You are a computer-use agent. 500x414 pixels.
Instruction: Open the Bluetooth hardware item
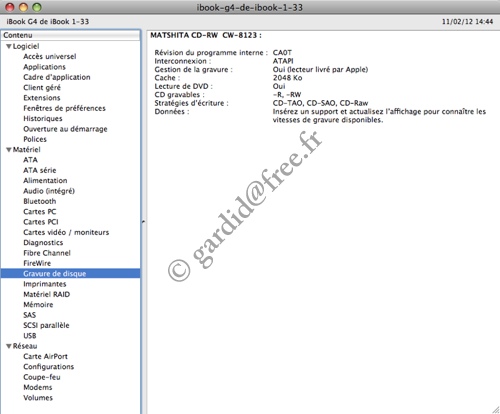tap(40, 201)
